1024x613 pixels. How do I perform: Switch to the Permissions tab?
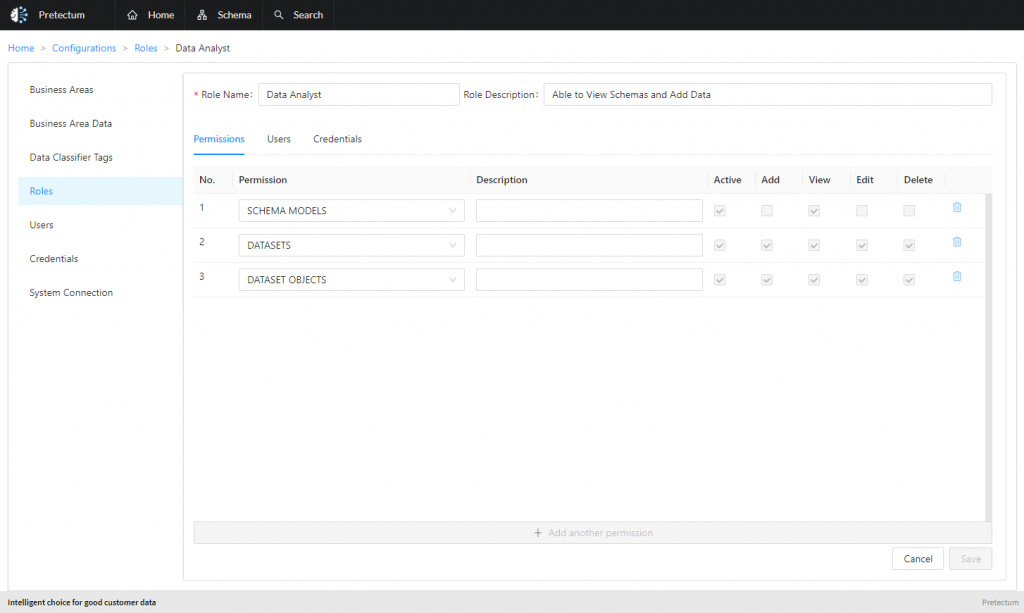219,139
